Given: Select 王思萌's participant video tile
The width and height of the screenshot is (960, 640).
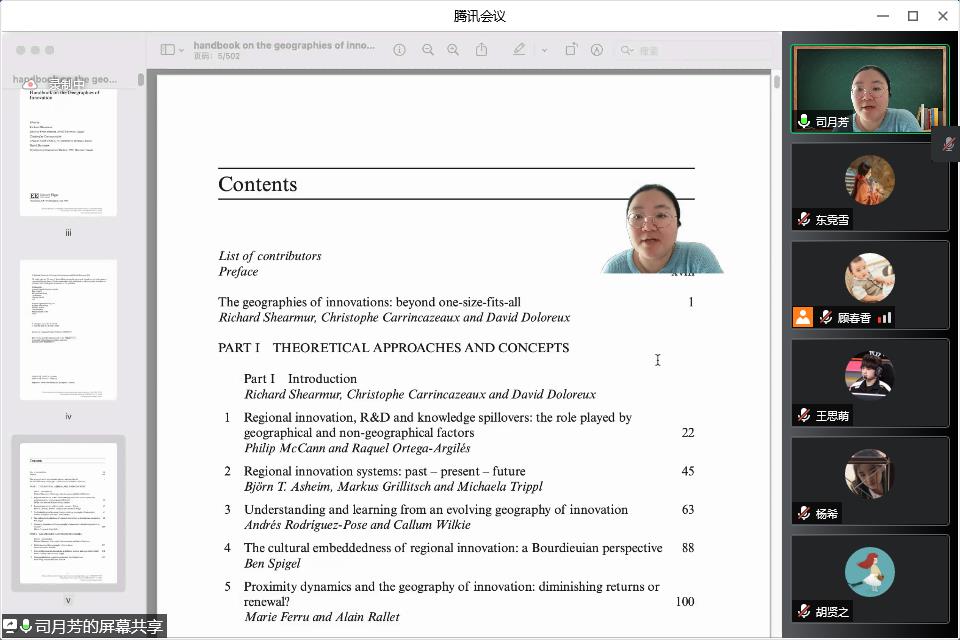Looking at the screenshot, I should pos(869,383).
